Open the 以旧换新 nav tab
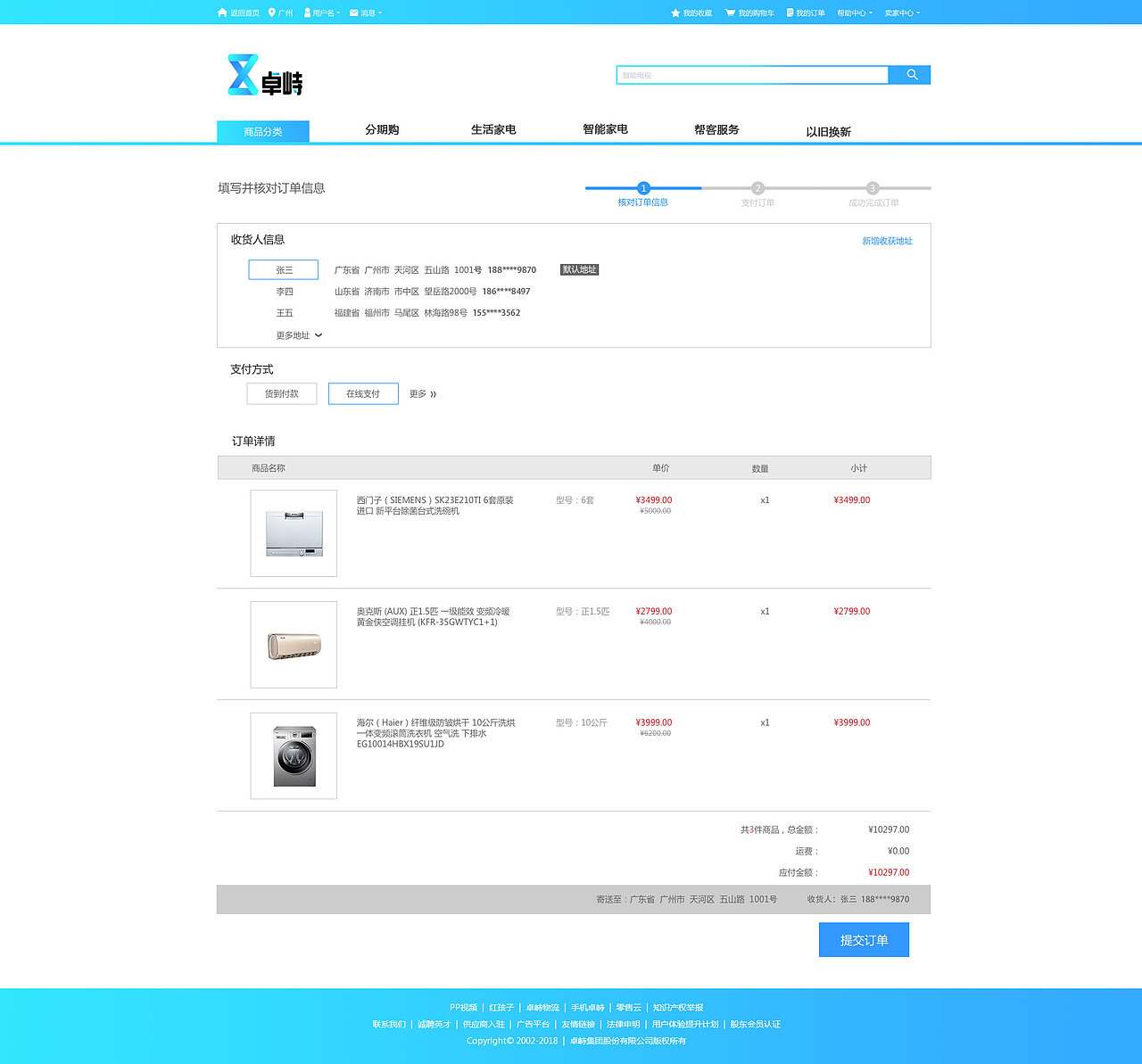The height and width of the screenshot is (1064, 1142). pos(828,131)
